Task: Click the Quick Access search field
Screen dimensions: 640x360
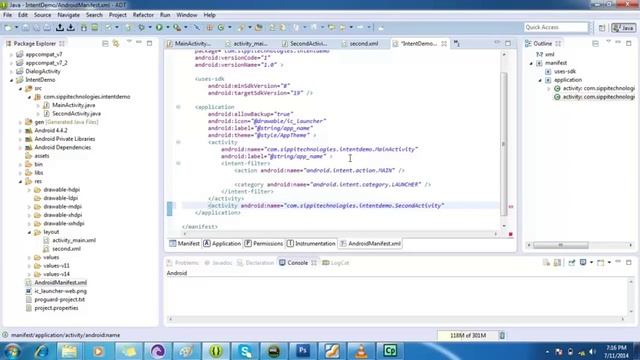Action: pyautogui.click(x=556, y=27)
